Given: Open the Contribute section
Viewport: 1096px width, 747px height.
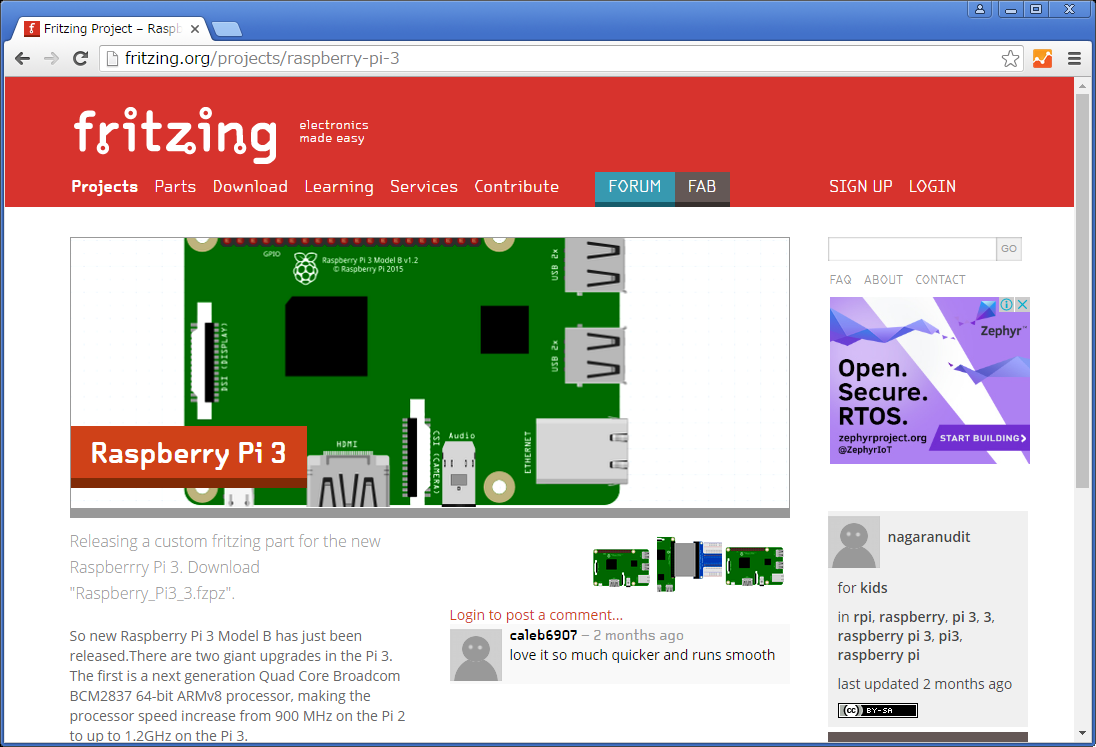Looking at the screenshot, I should [x=517, y=187].
